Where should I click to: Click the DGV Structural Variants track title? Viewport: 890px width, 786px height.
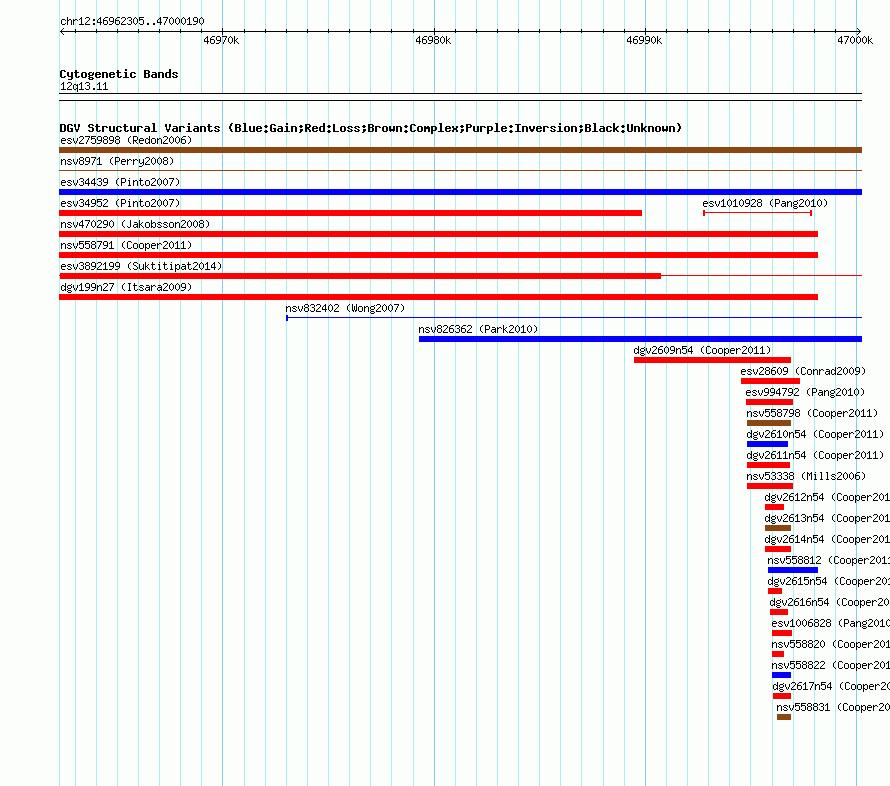coord(370,128)
